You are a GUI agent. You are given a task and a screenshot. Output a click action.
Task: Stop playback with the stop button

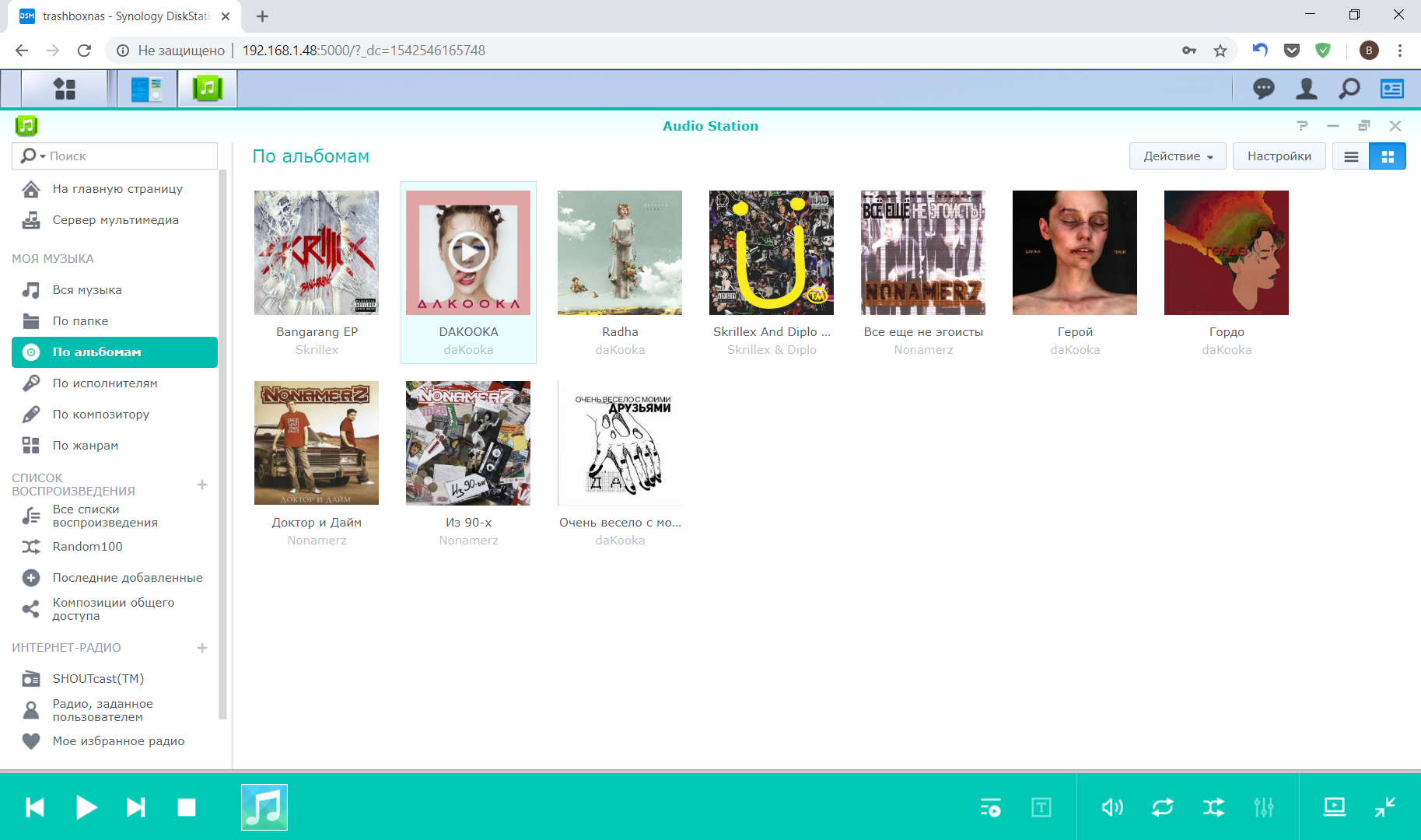click(x=187, y=807)
